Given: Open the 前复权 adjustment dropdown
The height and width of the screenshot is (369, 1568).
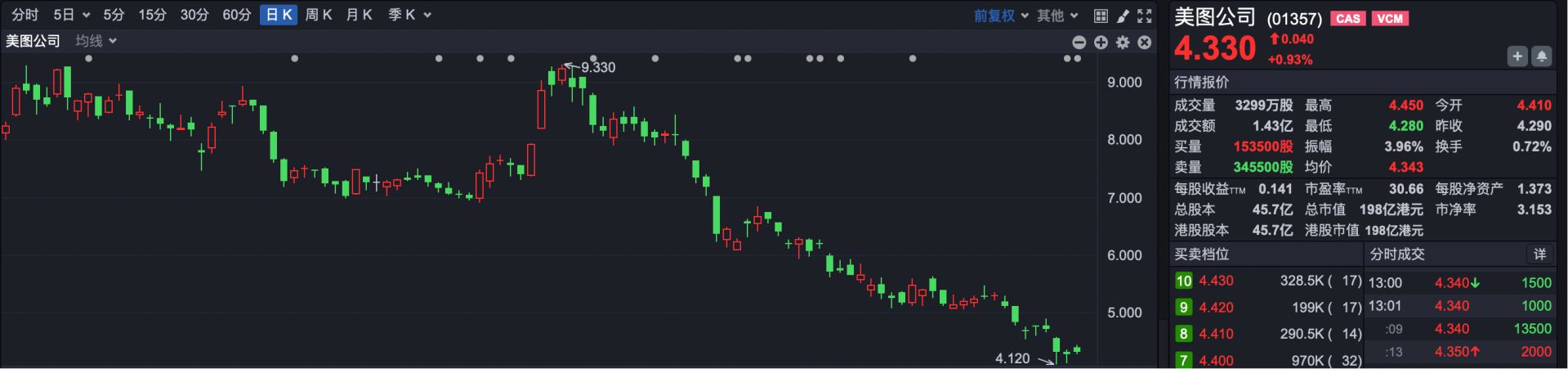Looking at the screenshot, I should 1001,16.
